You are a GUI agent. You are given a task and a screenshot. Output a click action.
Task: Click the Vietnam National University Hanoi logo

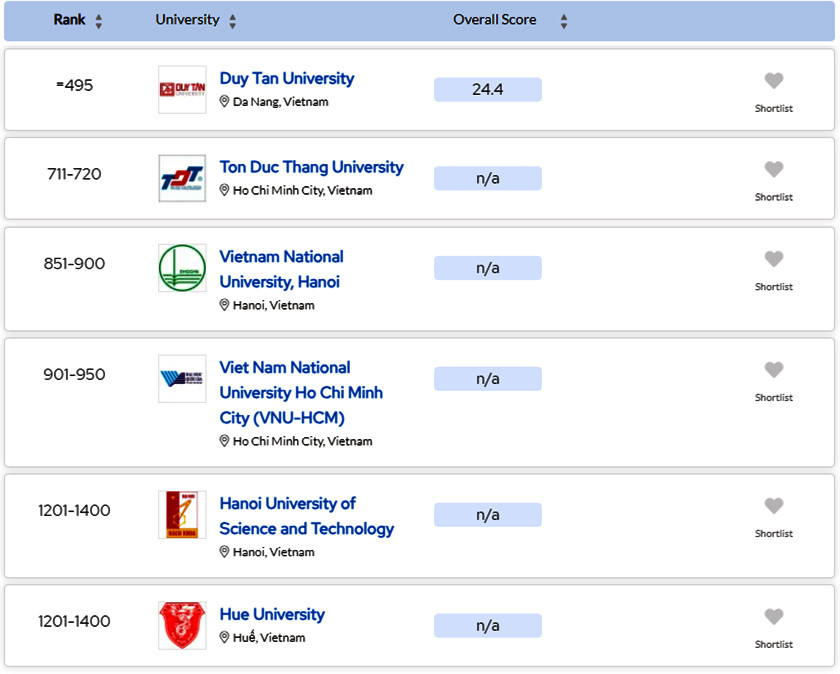pyautogui.click(x=181, y=268)
